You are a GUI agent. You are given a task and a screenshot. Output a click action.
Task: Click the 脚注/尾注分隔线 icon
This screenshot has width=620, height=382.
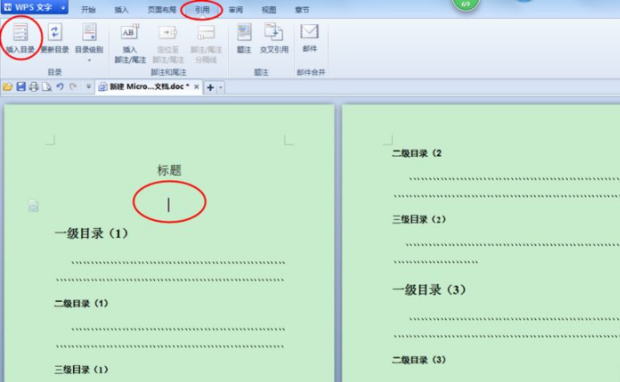(x=206, y=32)
